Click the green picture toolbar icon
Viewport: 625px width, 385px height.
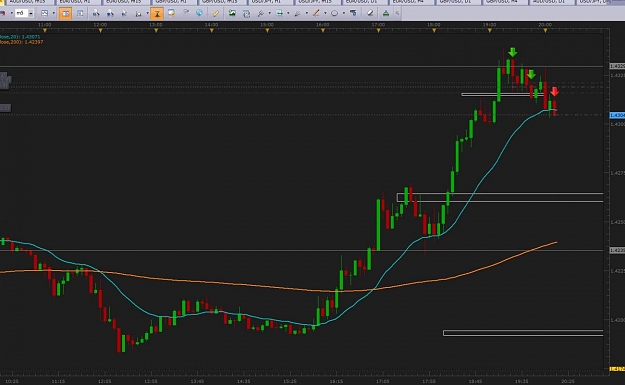coord(232,13)
